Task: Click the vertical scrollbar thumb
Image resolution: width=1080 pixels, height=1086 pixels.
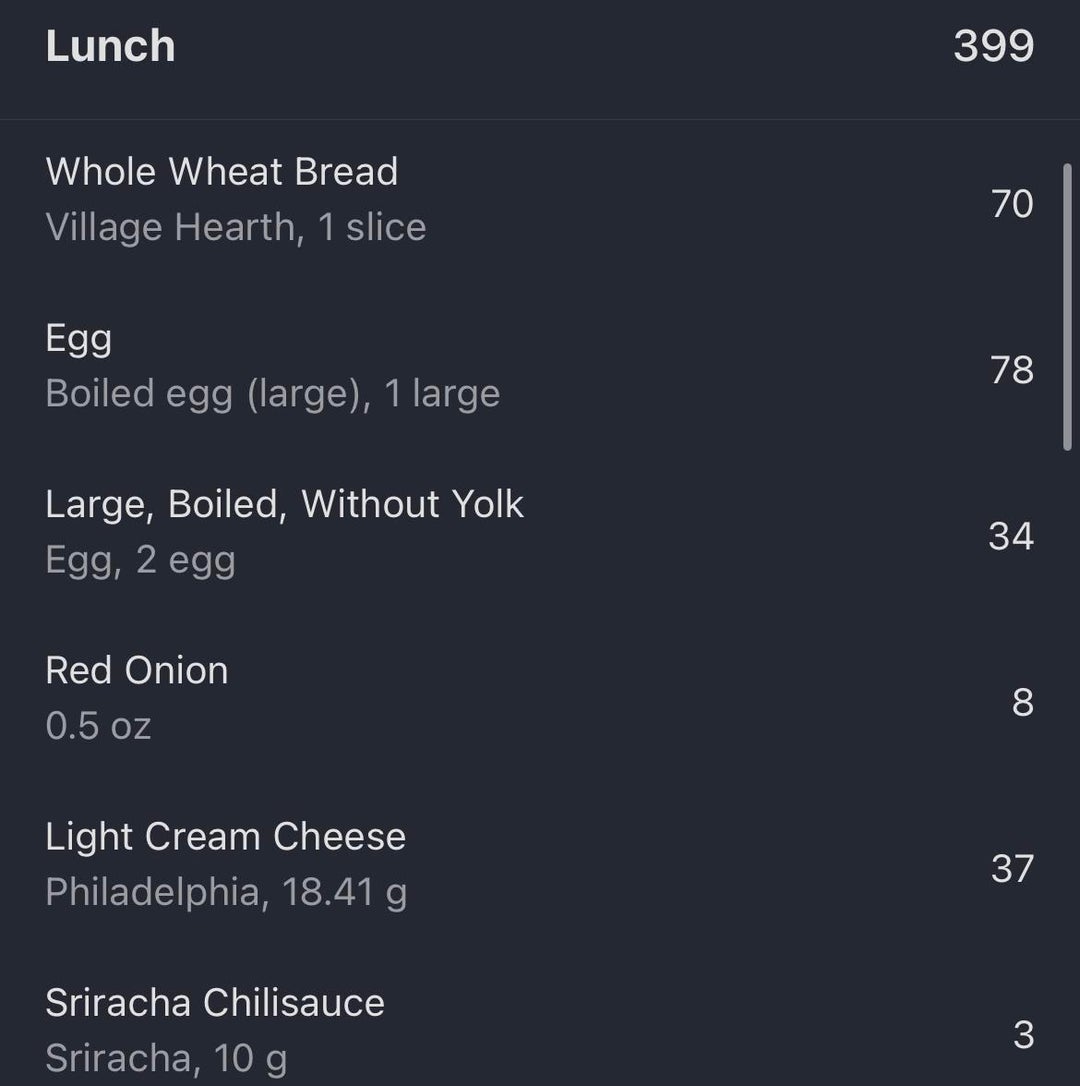Action: point(1067,307)
